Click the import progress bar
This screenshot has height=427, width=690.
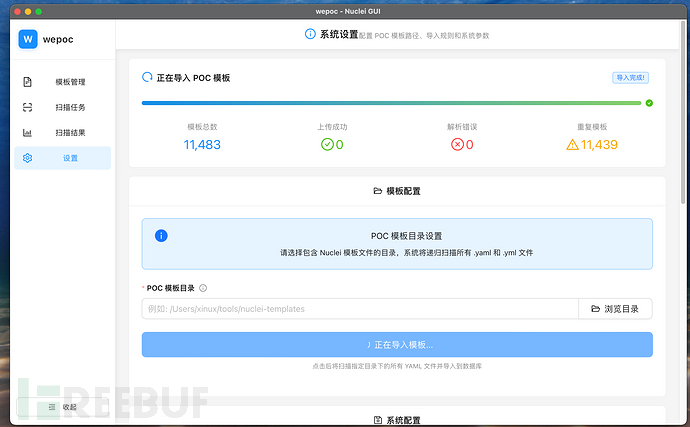click(x=391, y=103)
